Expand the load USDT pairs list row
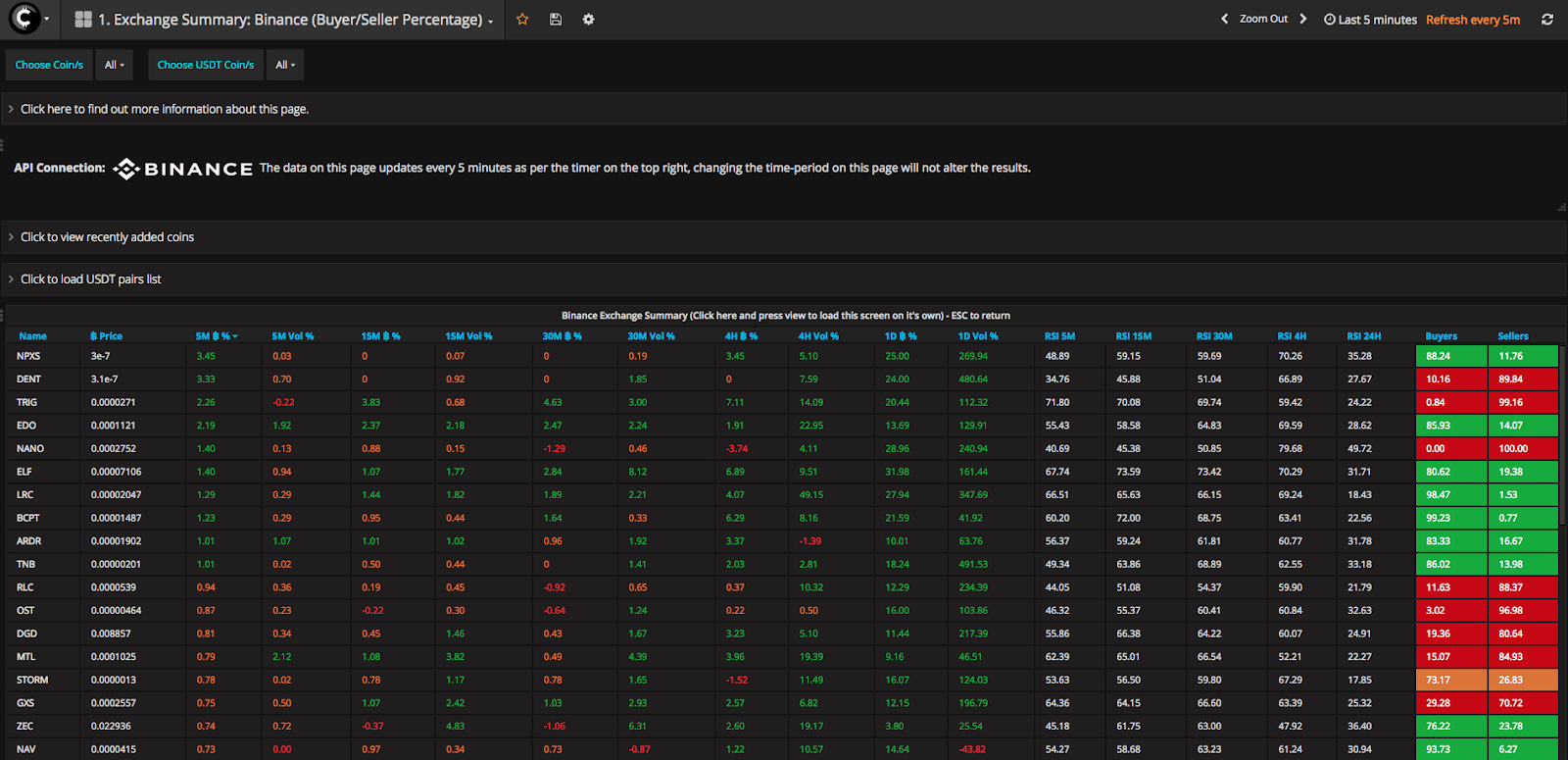Image resolution: width=1568 pixels, height=760 pixels. pos(90,279)
